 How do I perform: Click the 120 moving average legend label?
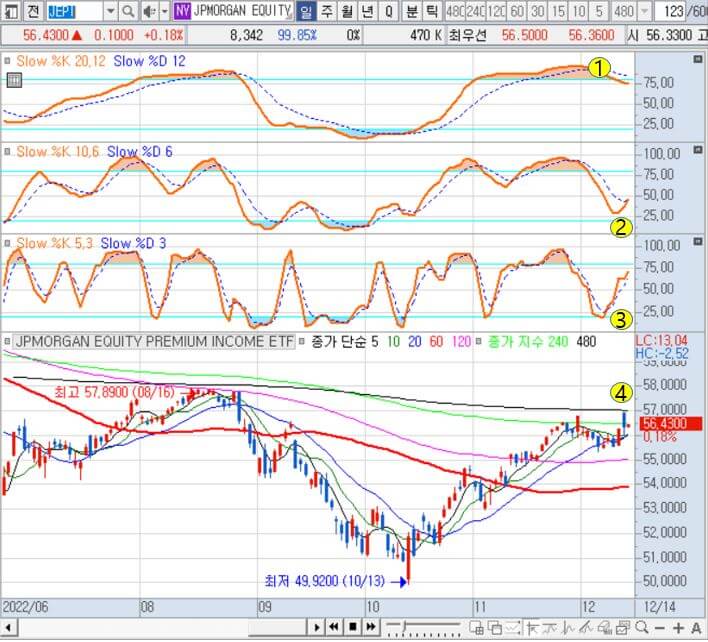coord(461,342)
